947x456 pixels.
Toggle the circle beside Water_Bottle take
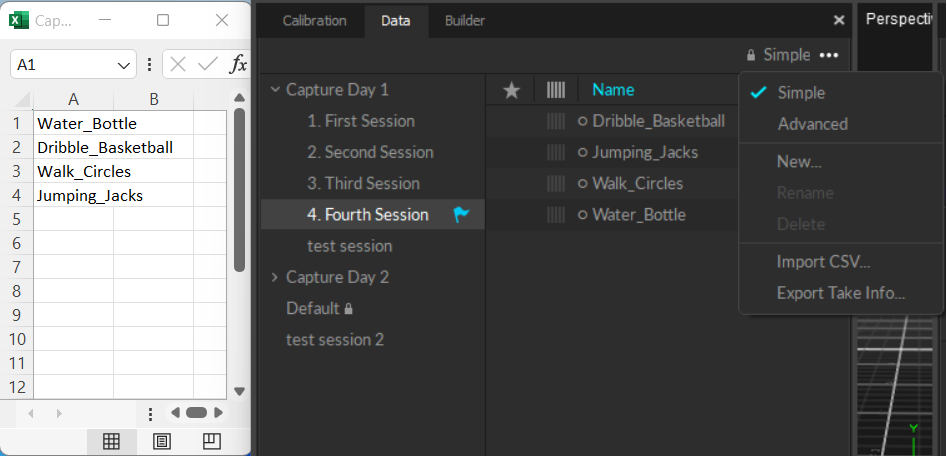[583, 215]
